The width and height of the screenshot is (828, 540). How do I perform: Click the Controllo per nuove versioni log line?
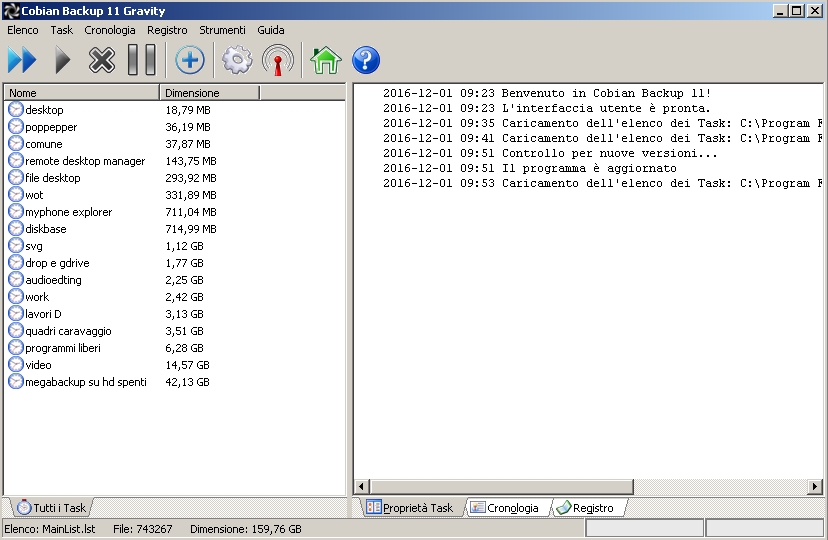[550, 153]
